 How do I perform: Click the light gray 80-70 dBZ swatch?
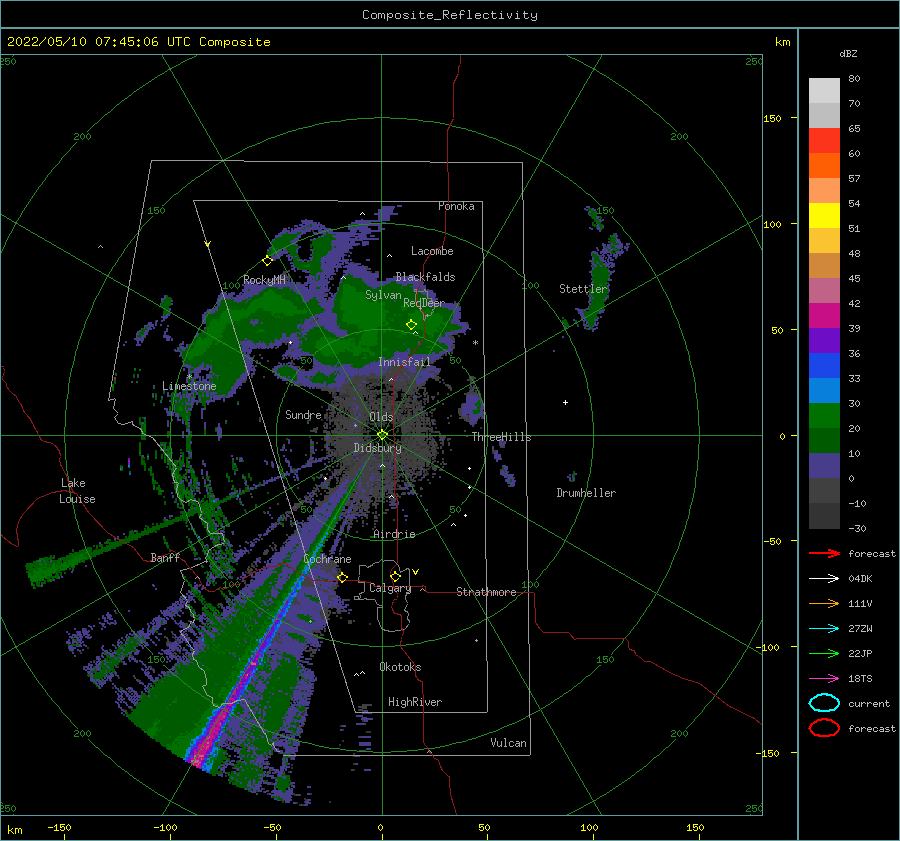pyautogui.click(x=824, y=91)
